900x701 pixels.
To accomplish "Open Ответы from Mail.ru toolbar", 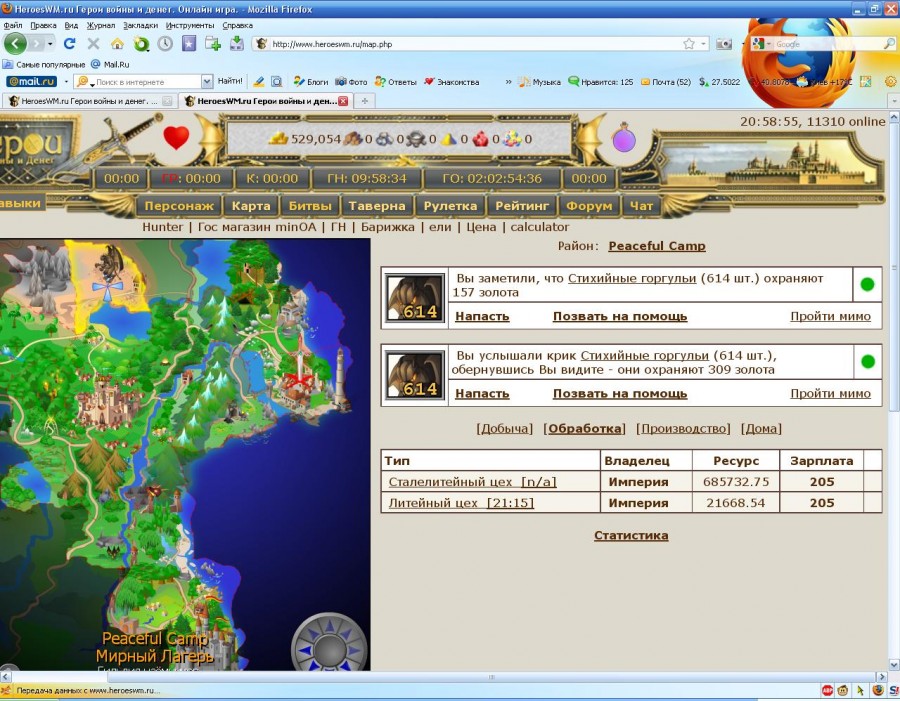I will click(x=395, y=82).
